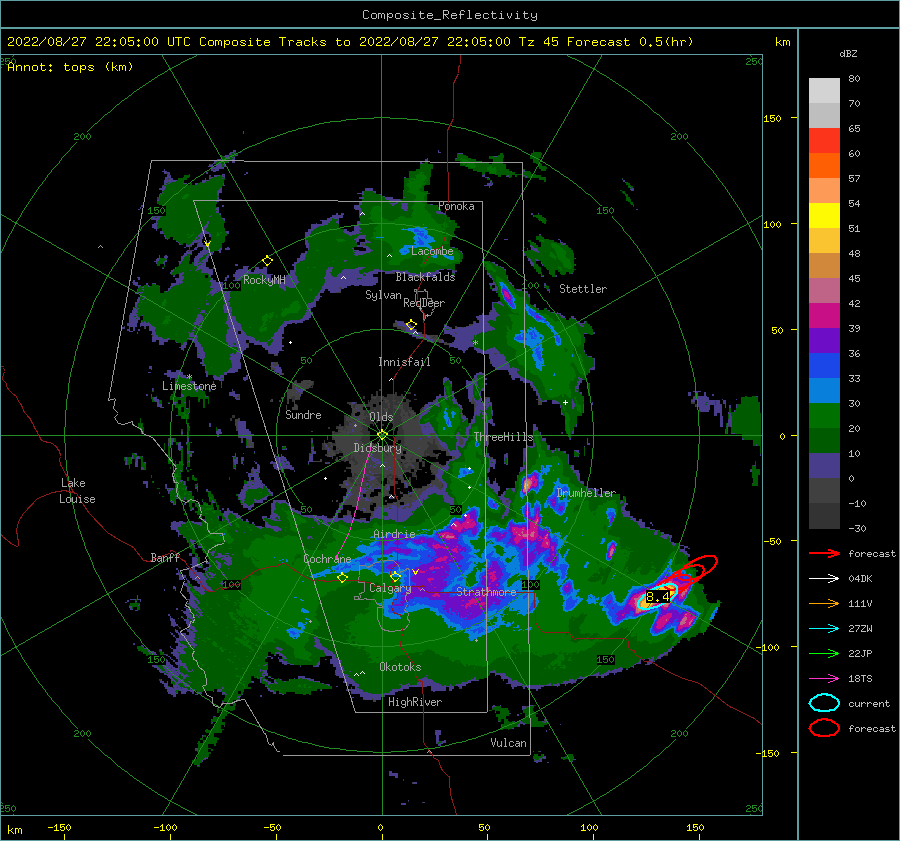This screenshot has height=841, width=900.
Task: Click the Lake Louise label
Action: point(77,491)
